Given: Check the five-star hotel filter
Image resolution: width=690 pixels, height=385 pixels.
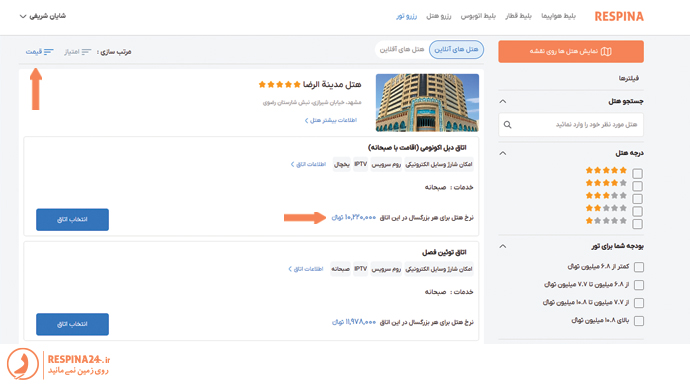Looking at the screenshot, I should [x=637, y=173].
